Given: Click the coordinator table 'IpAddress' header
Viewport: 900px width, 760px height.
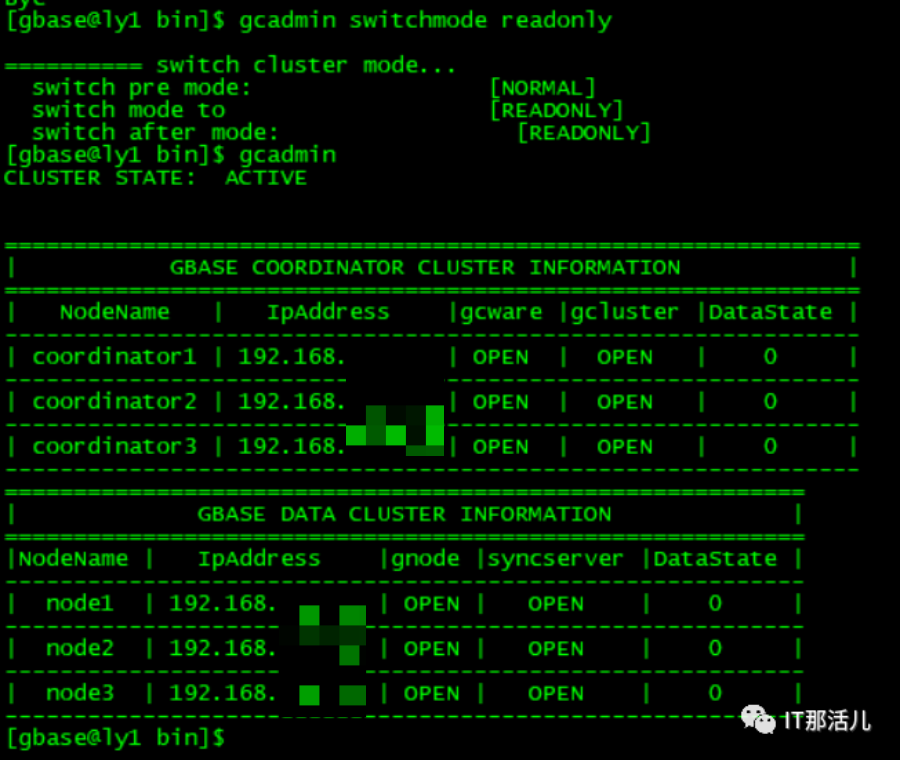Looking at the screenshot, I should (x=328, y=312).
